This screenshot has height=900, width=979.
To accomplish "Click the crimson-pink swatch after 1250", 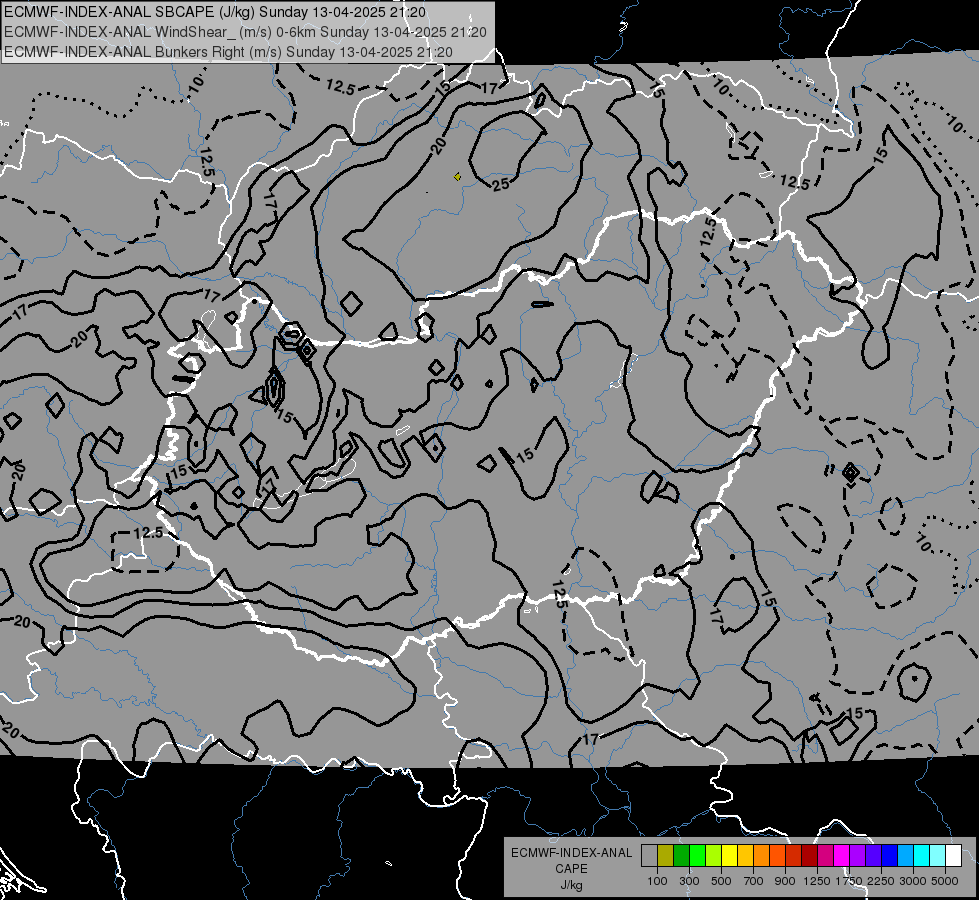I will [826, 855].
